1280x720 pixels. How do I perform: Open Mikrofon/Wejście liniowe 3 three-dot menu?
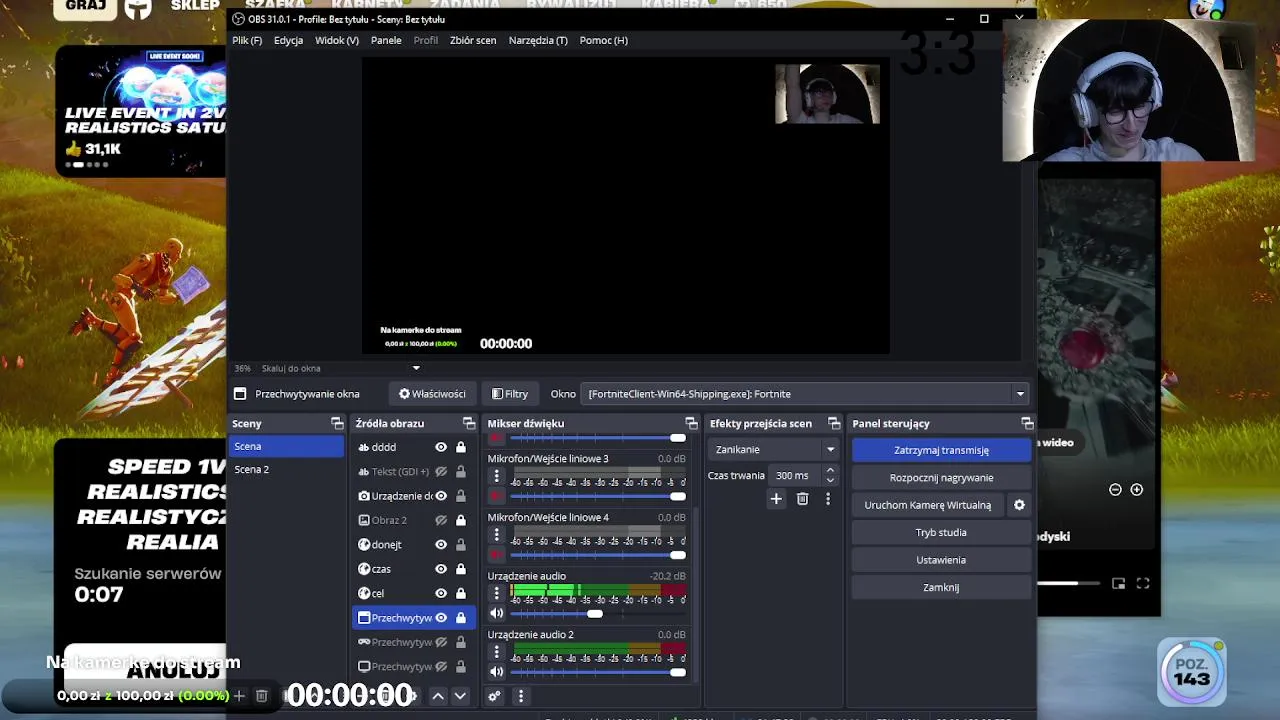click(497, 476)
